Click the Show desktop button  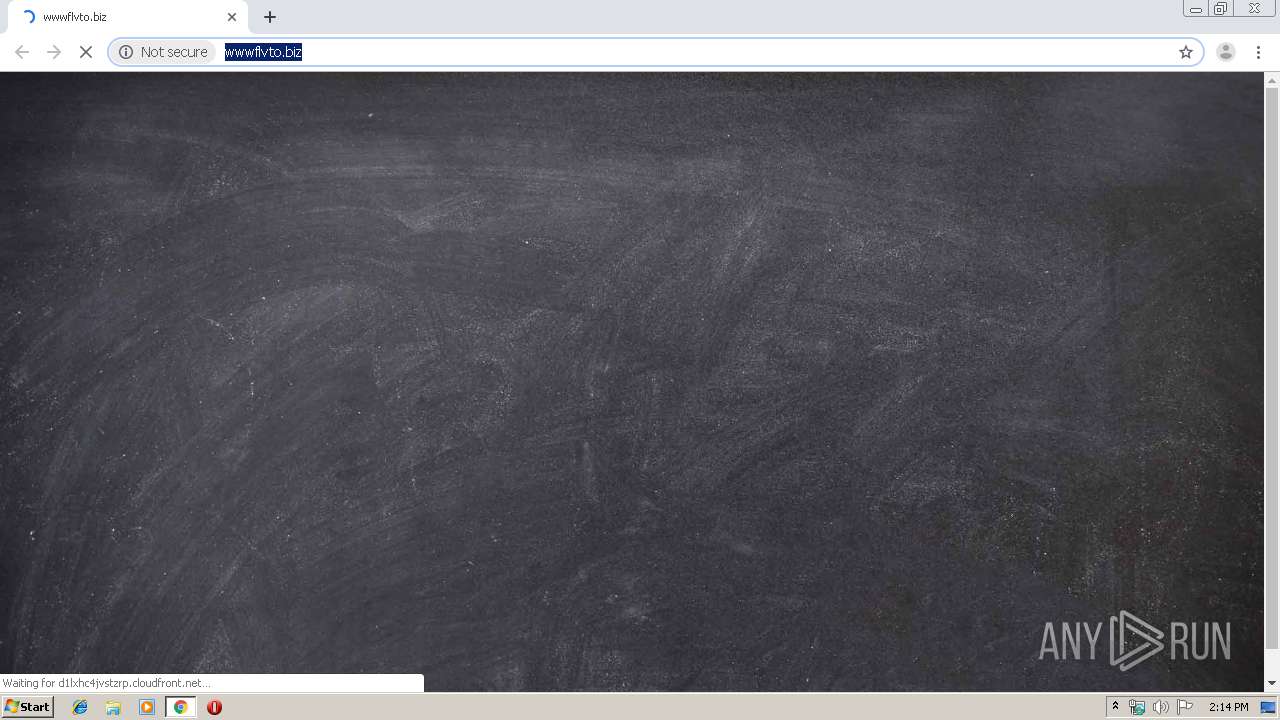pyautogui.click(x=1270, y=707)
